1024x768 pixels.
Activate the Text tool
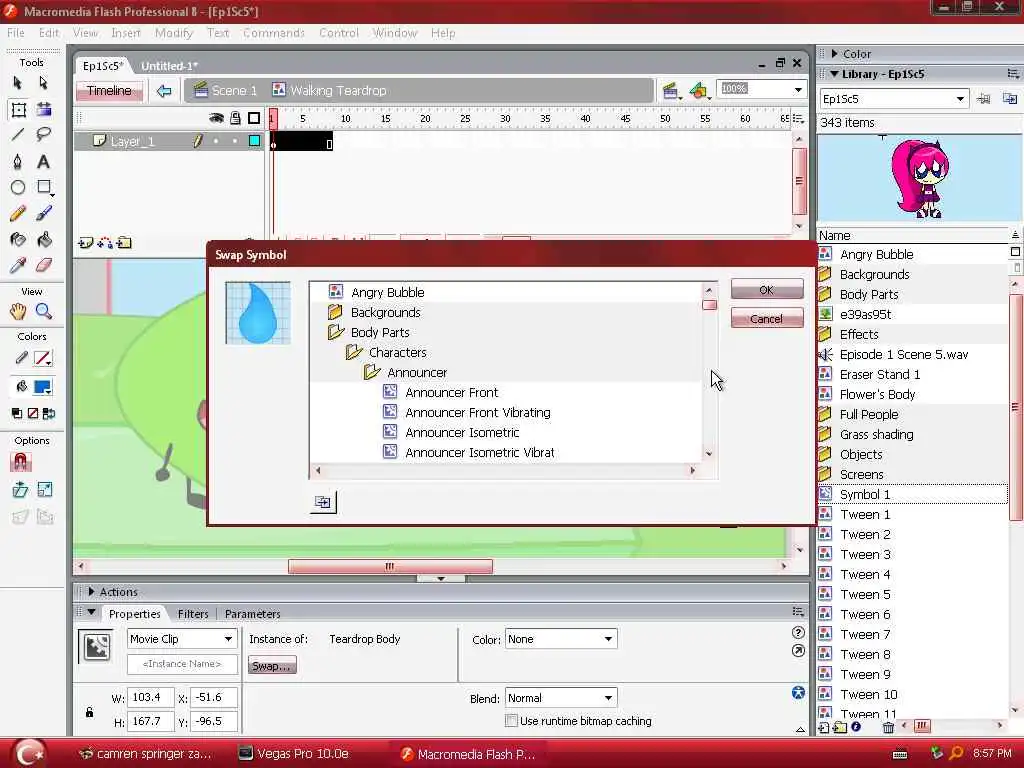point(43,161)
